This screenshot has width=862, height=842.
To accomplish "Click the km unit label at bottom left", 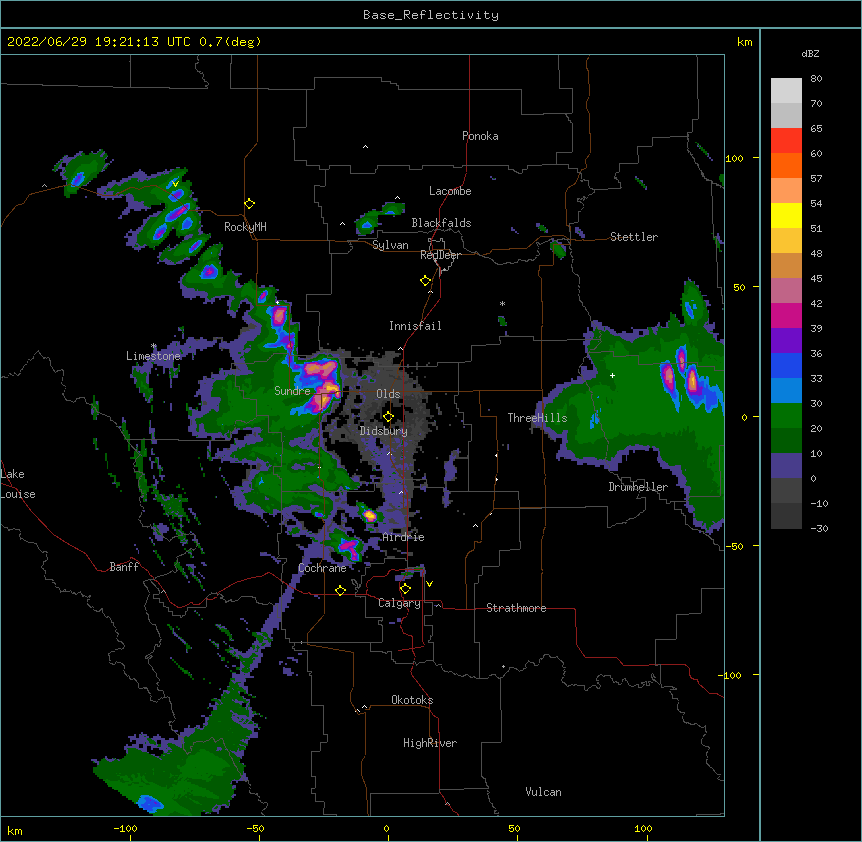I will coord(15,831).
